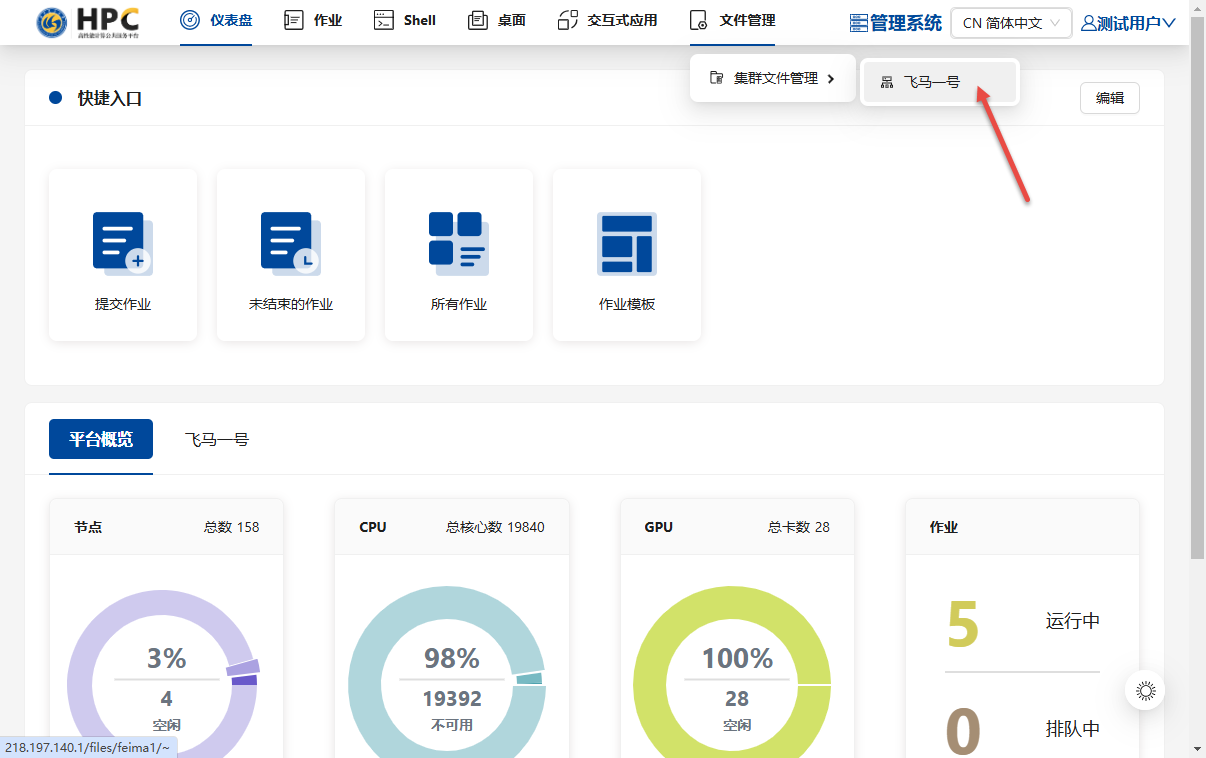This screenshot has width=1206, height=758.
Task: Switch to the 平台概览 tab
Action: click(101, 439)
